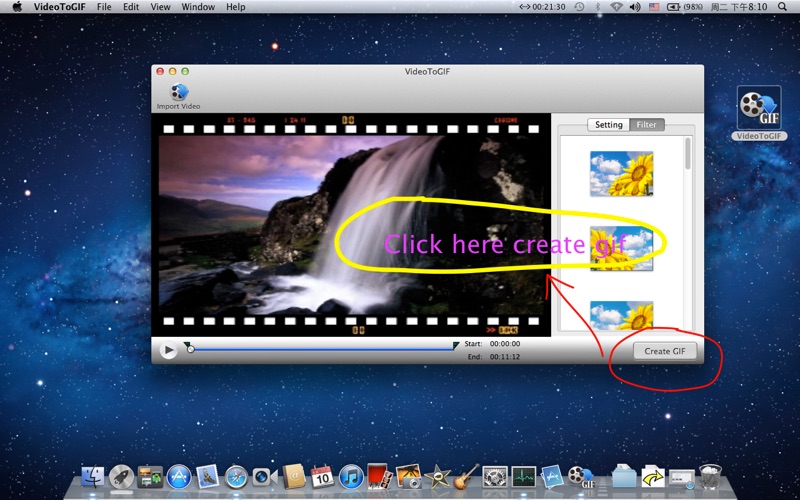Launch GarageBand guitar icon in dock
Viewport: 800px width, 500px height.
[x=466, y=477]
